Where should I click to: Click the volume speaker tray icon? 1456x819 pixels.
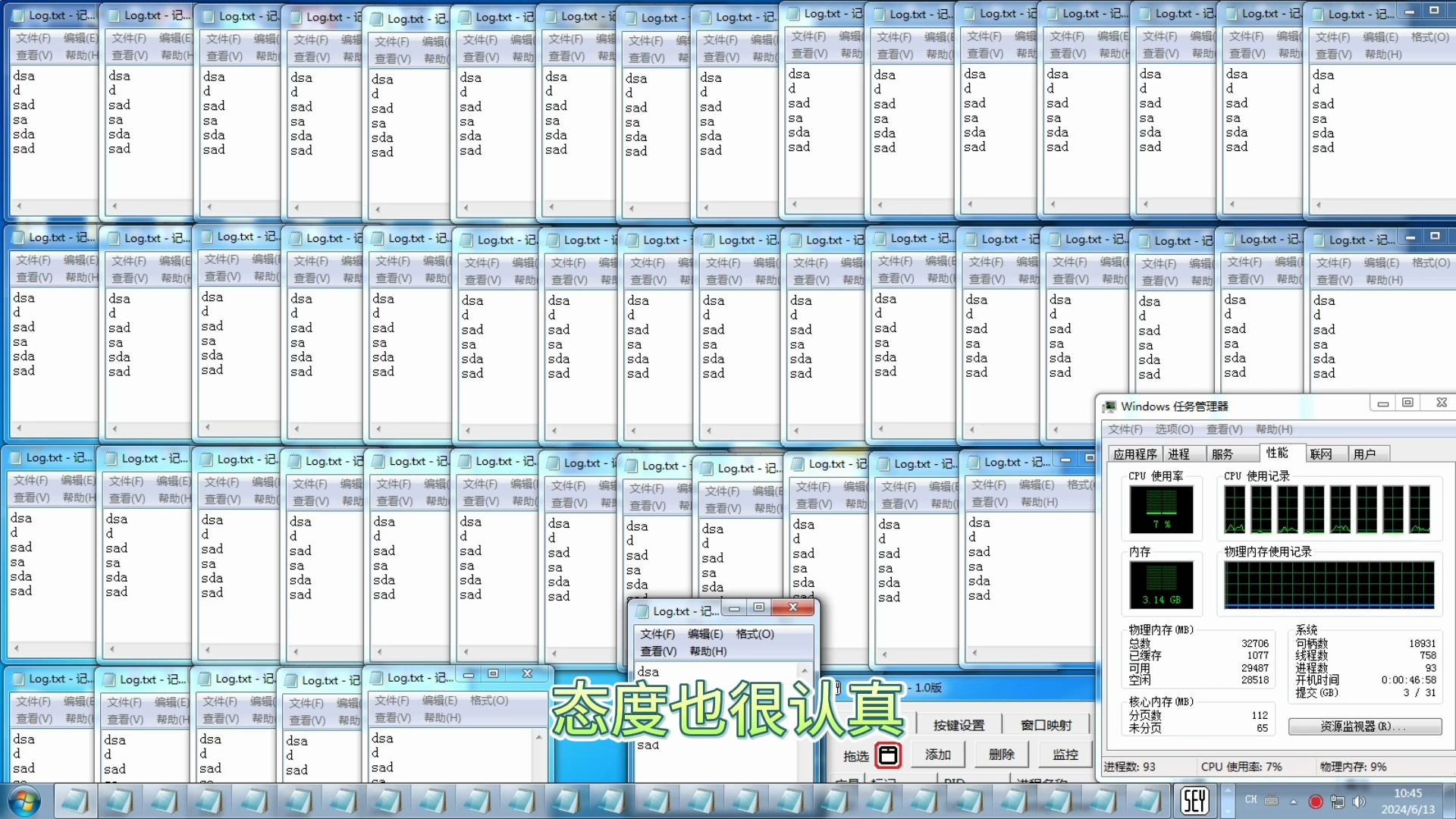[1358, 802]
